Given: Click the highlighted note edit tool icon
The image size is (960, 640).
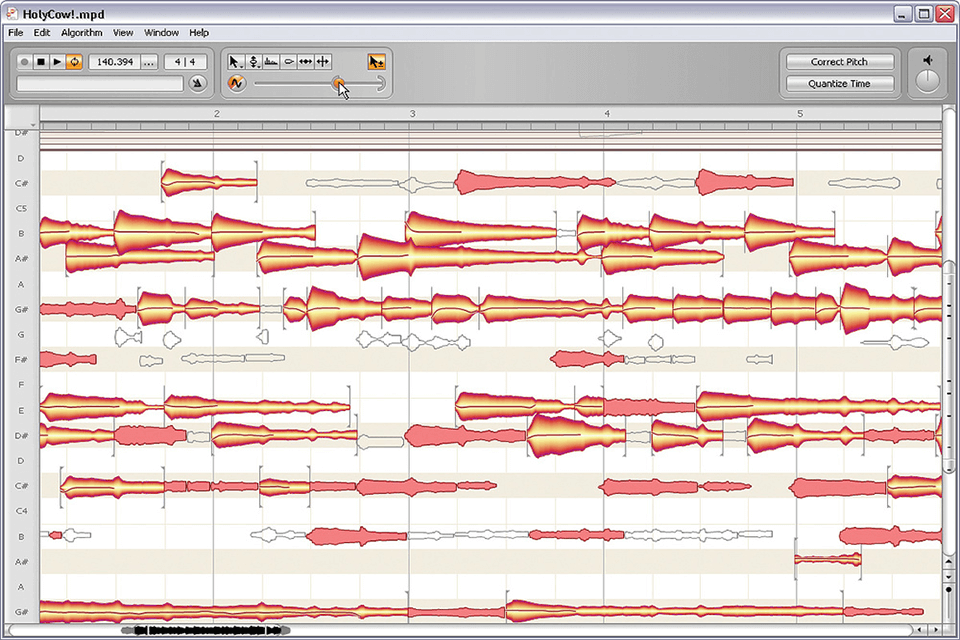Looking at the screenshot, I should click(377, 61).
